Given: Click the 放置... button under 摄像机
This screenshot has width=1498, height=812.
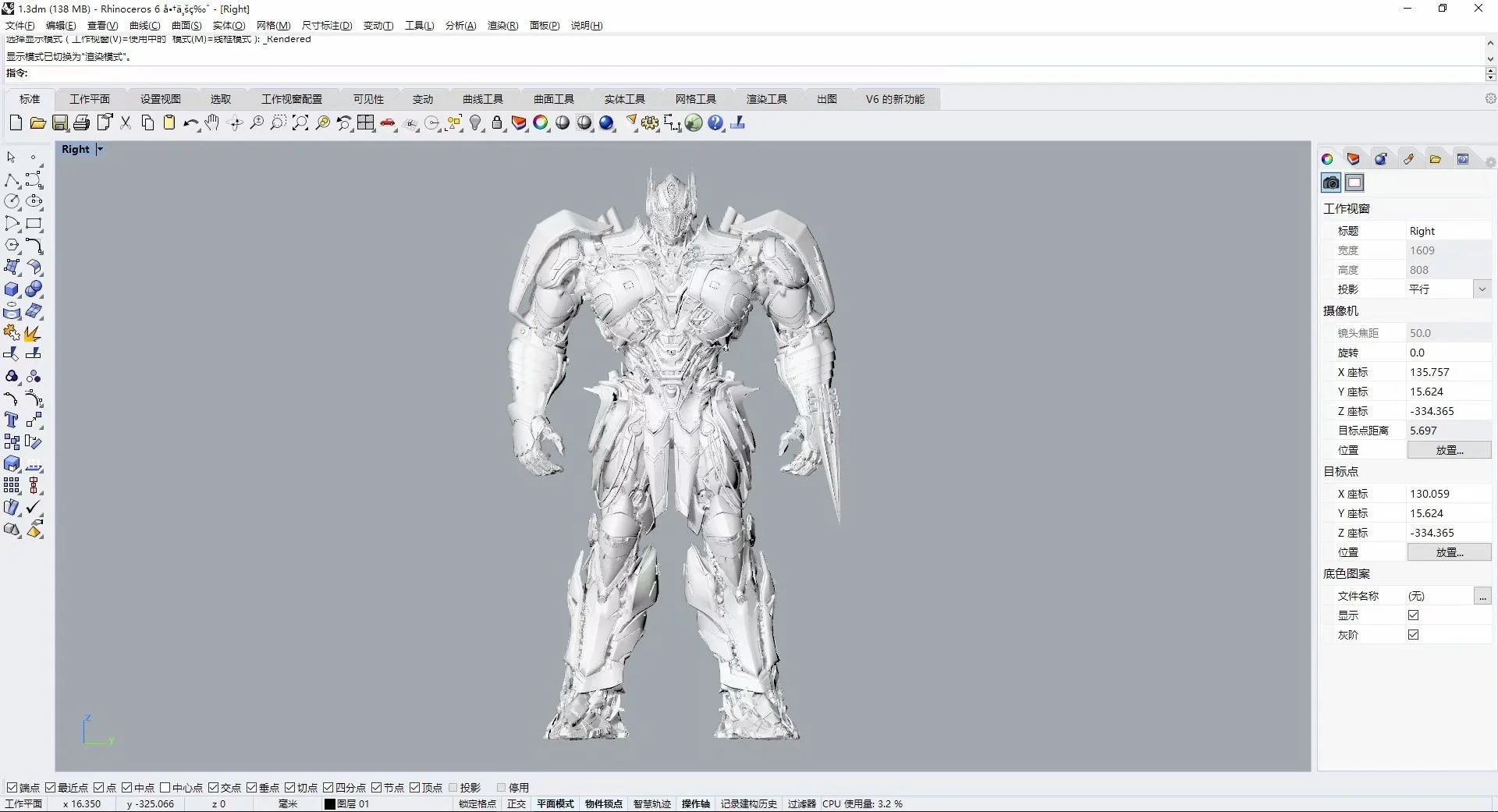Looking at the screenshot, I should pos(1449,450).
